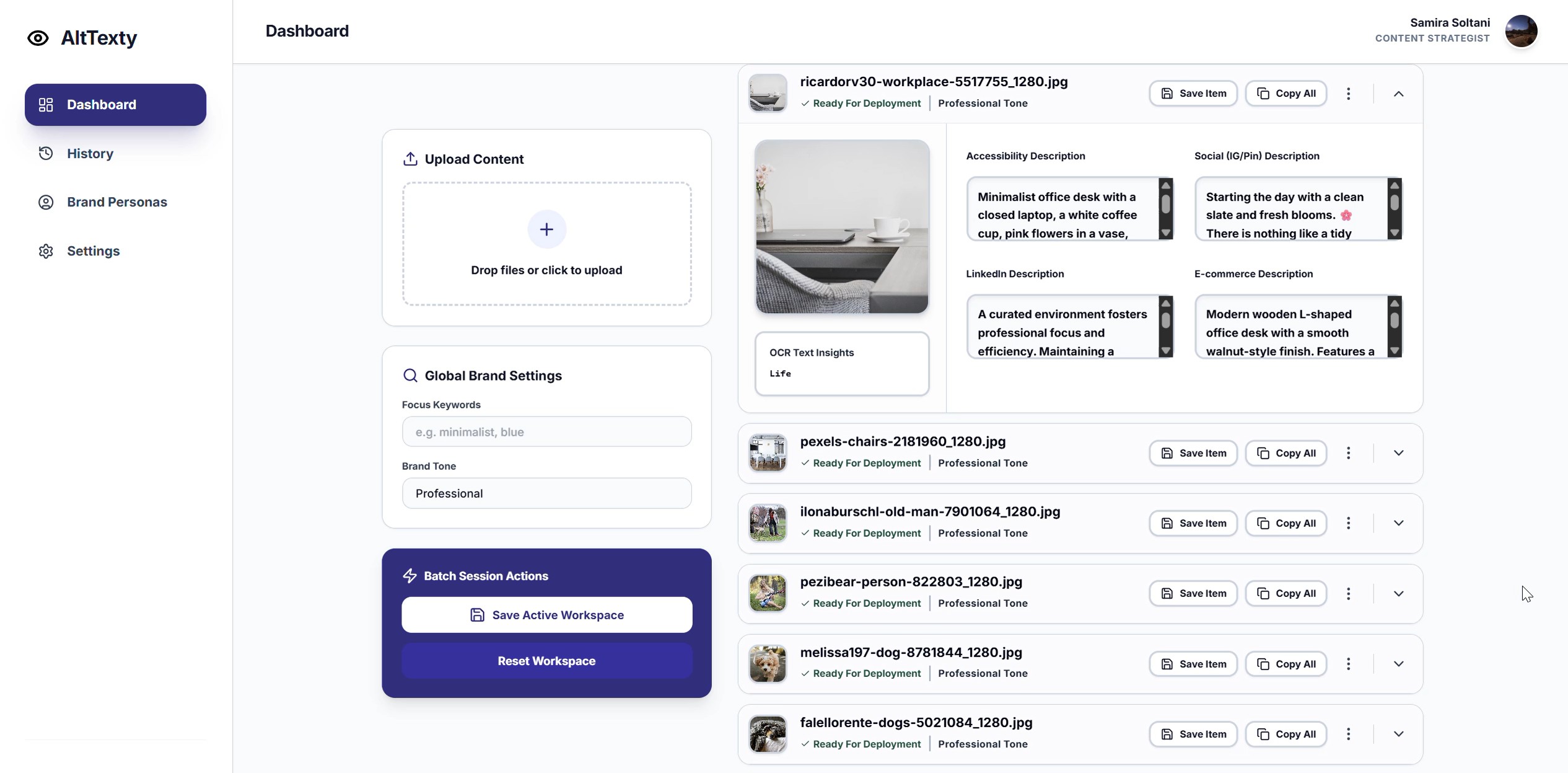Open the History page in sidebar
The width and height of the screenshot is (1568, 773).
[x=90, y=153]
